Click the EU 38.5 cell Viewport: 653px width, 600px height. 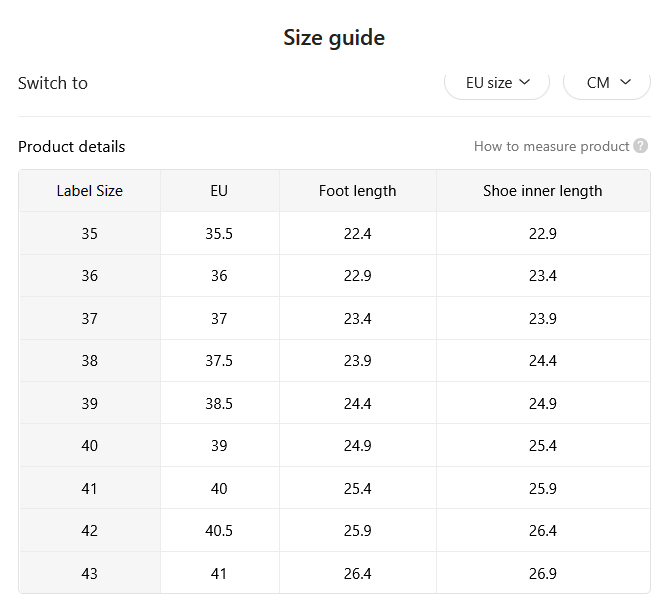pyautogui.click(x=219, y=403)
